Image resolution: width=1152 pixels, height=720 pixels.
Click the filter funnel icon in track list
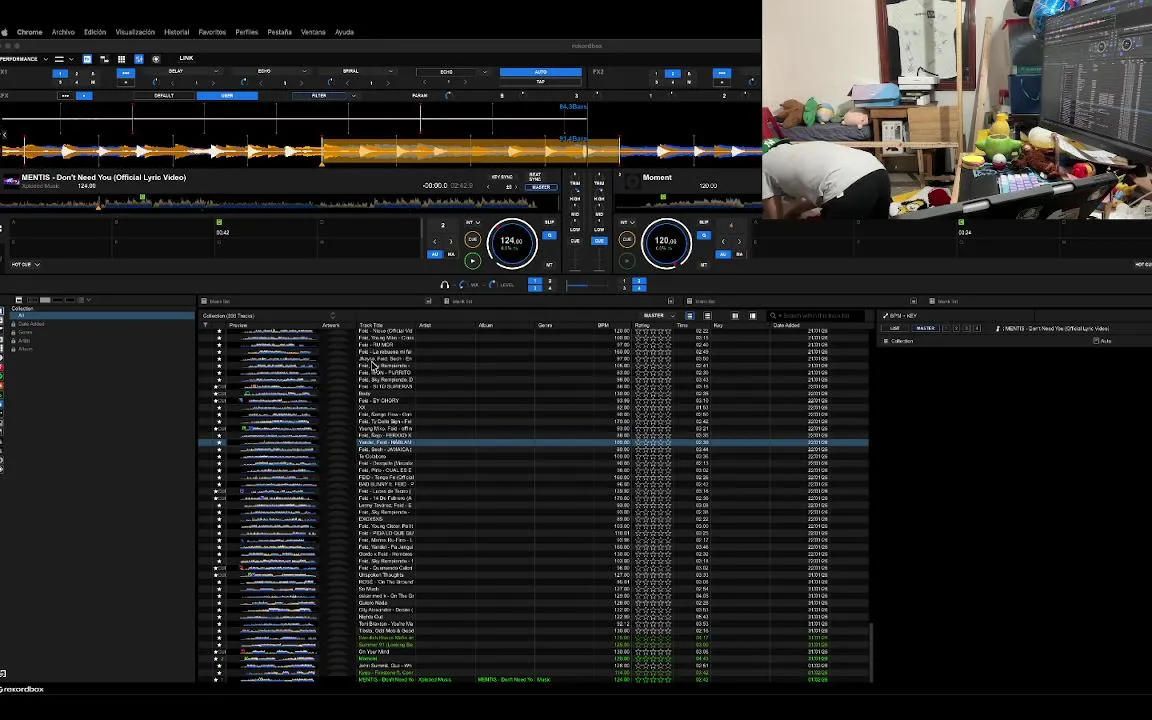206,325
